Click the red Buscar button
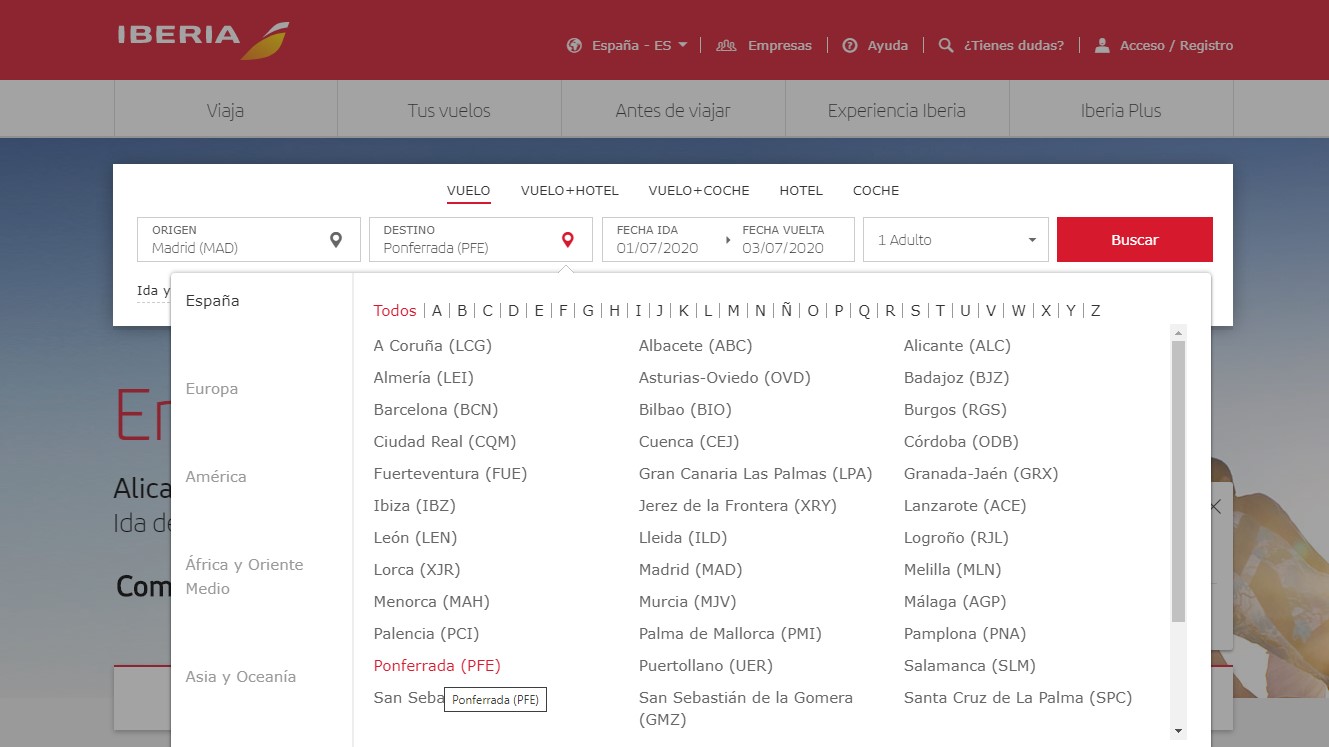Viewport: 1329px width, 747px height. click(x=1135, y=240)
